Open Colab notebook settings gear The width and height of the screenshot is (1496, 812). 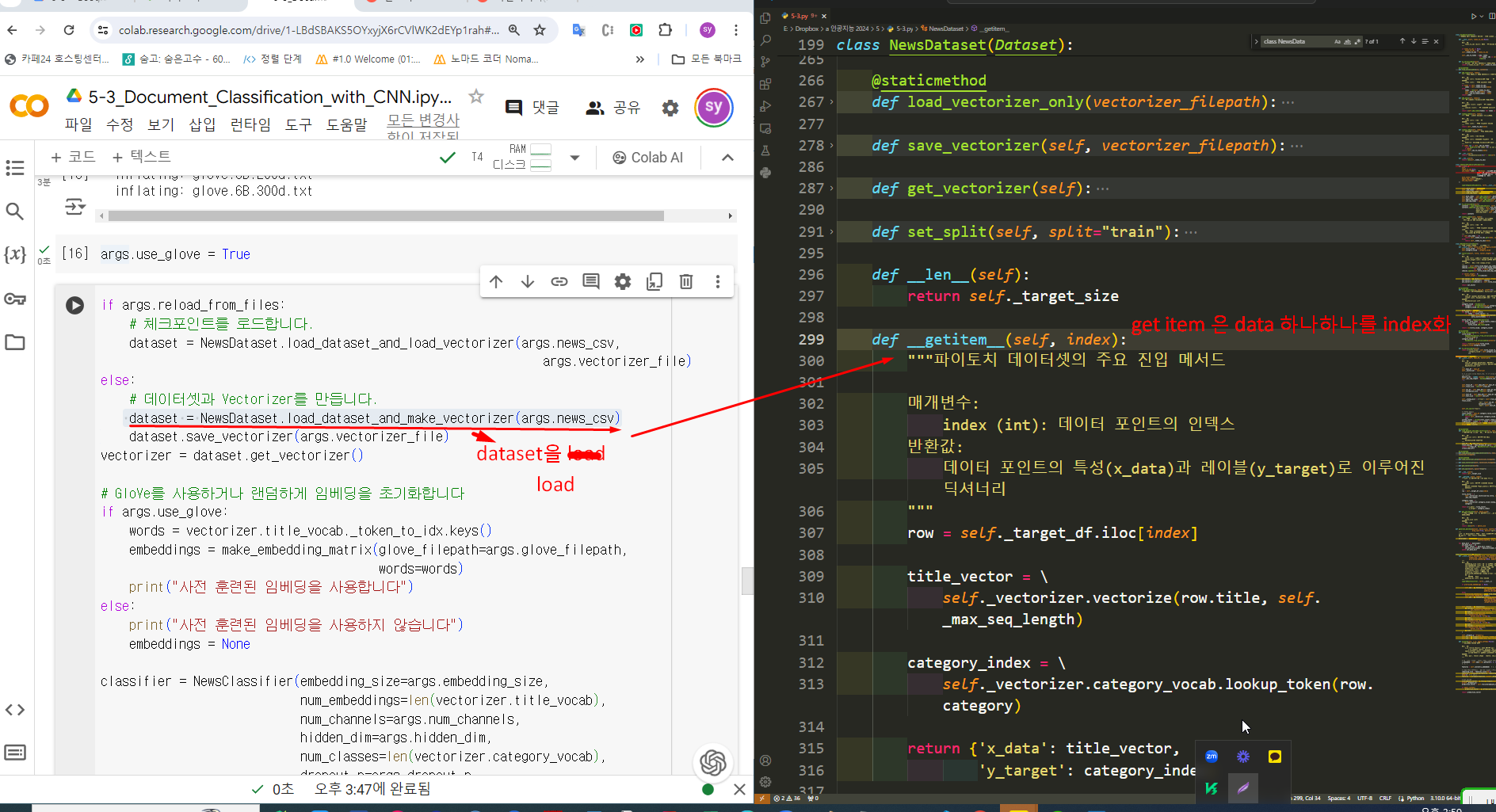point(670,108)
